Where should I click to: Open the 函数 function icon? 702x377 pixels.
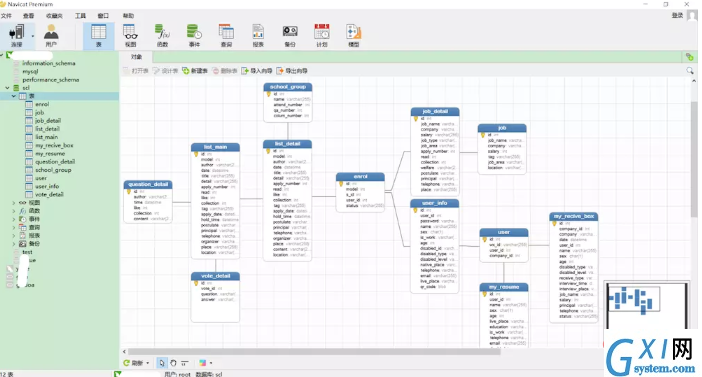point(162,36)
